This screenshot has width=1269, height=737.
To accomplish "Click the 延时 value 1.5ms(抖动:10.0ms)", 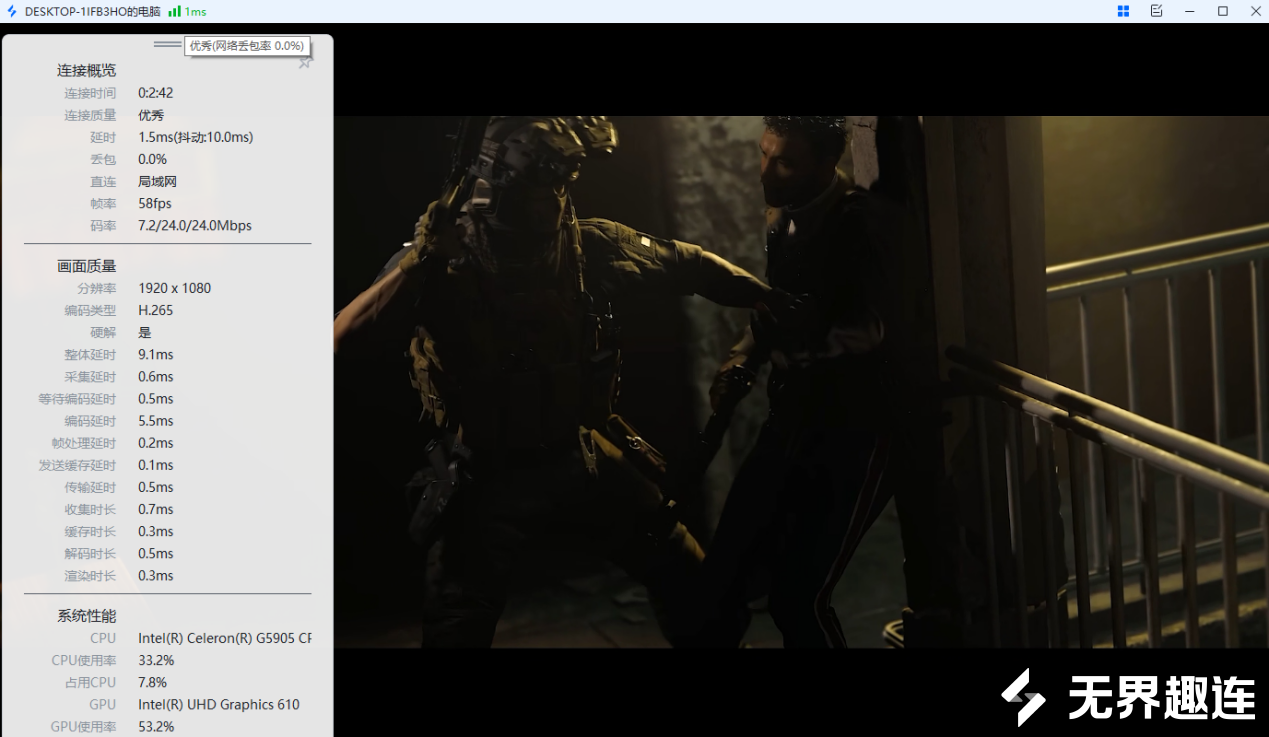I will point(196,137).
